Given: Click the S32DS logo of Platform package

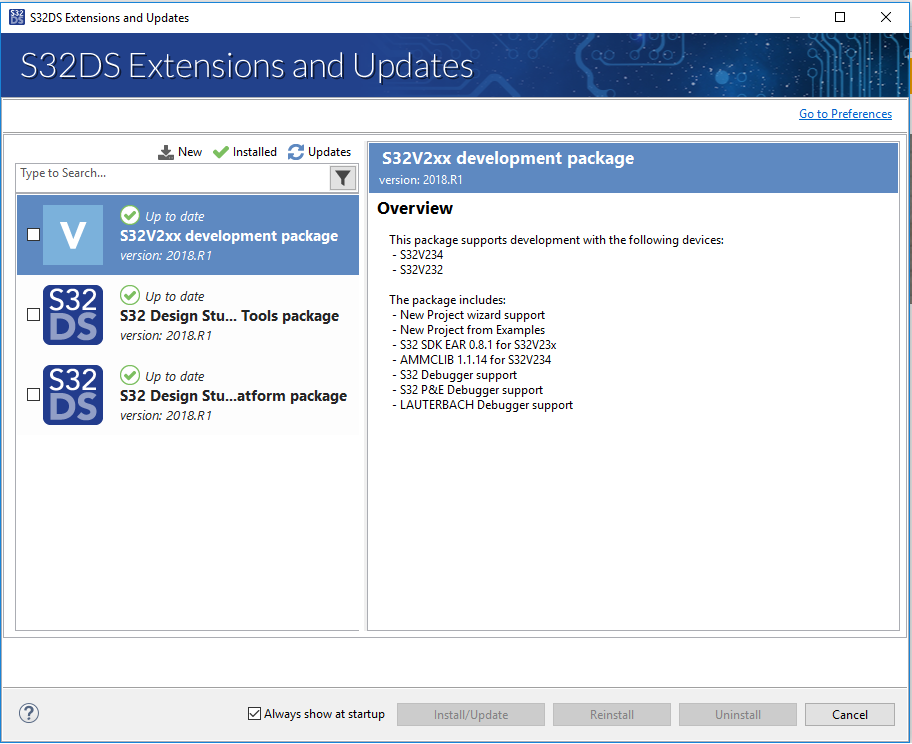Looking at the screenshot, I should click(x=73, y=395).
